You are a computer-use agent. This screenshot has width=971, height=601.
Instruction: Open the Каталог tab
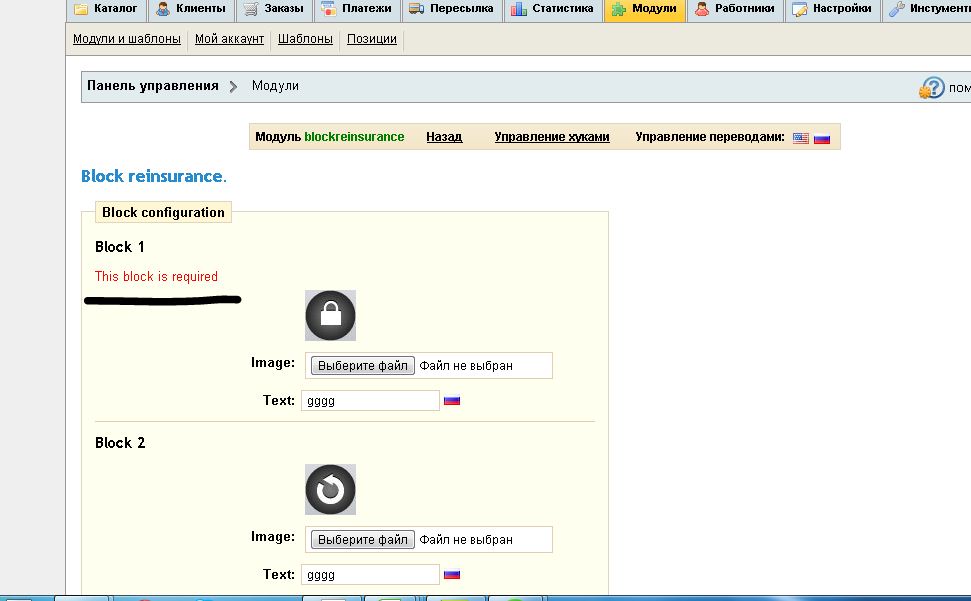point(107,9)
